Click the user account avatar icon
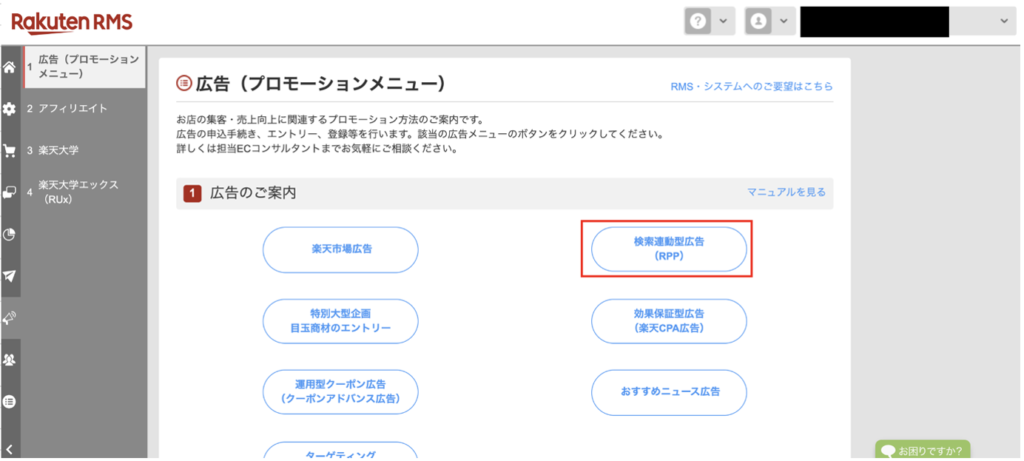 758,21
